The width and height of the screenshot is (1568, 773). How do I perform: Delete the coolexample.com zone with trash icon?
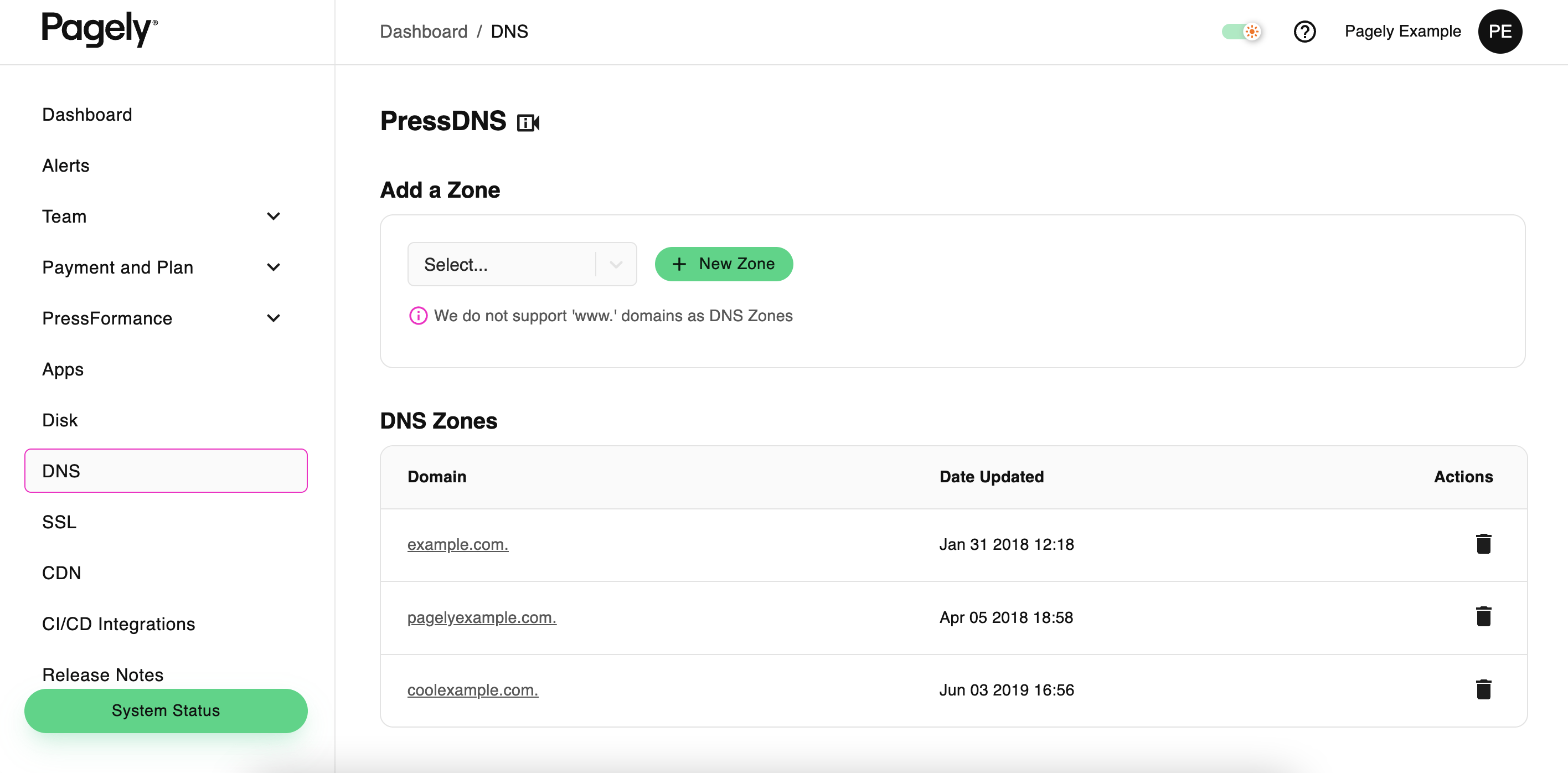[x=1483, y=689]
